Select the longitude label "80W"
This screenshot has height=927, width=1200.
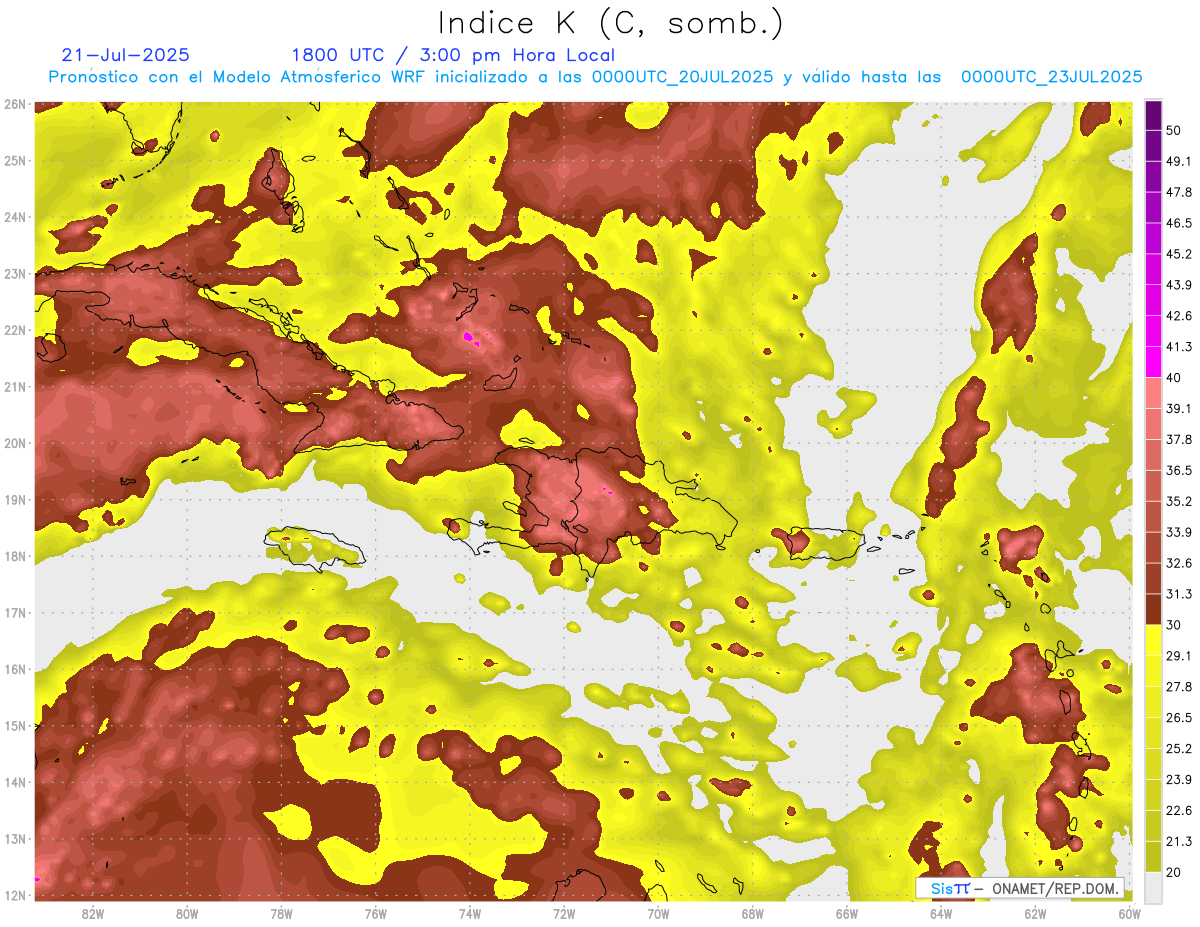(x=187, y=913)
